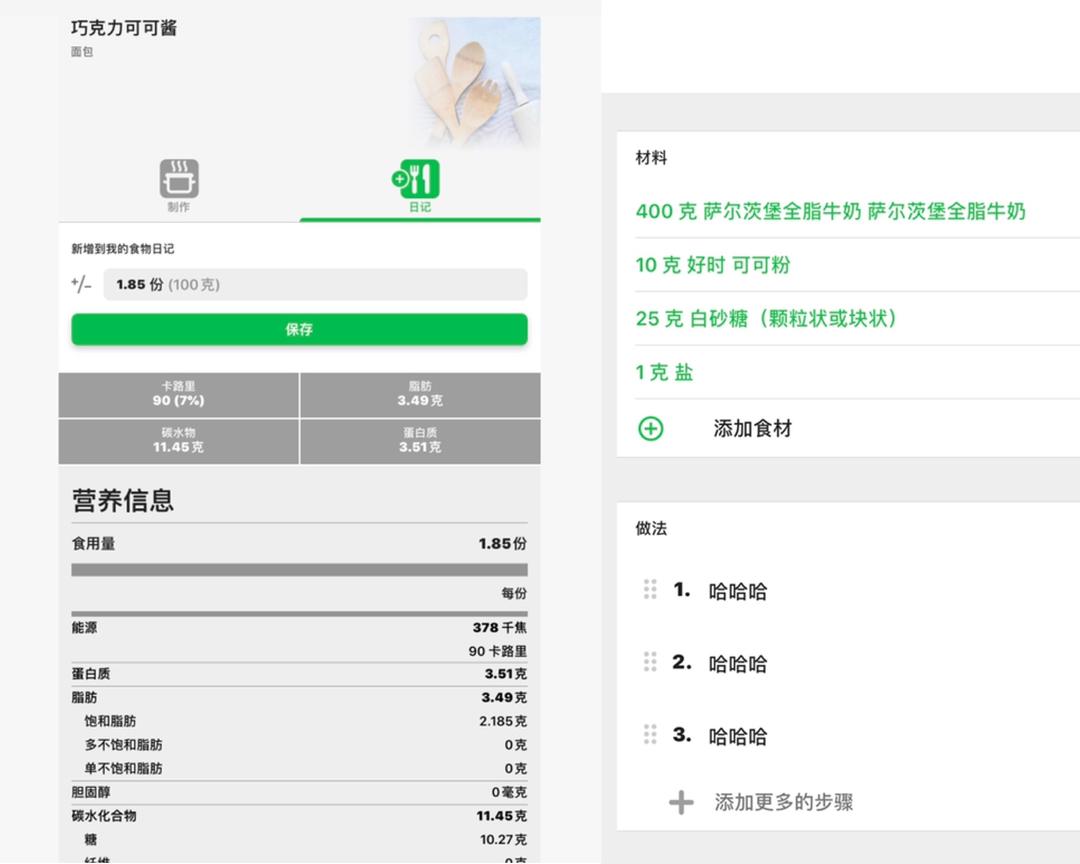
Task: Grab the drag handle for step 1
Action: tap(650, 590)
